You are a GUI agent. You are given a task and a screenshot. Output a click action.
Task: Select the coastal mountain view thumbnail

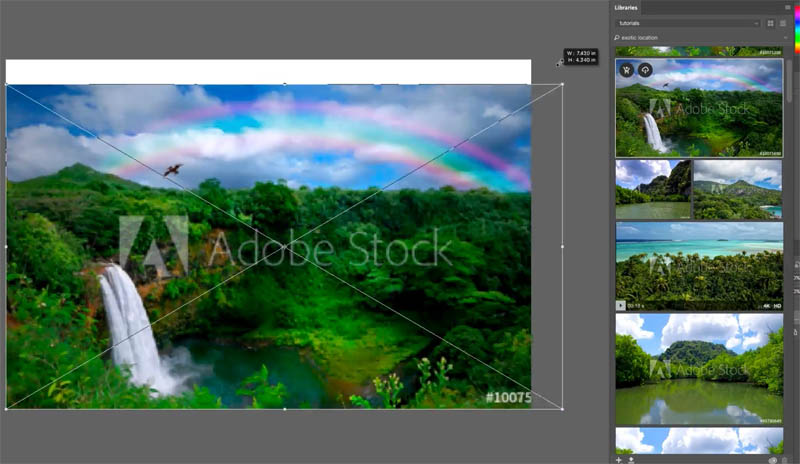pos(737,189)
